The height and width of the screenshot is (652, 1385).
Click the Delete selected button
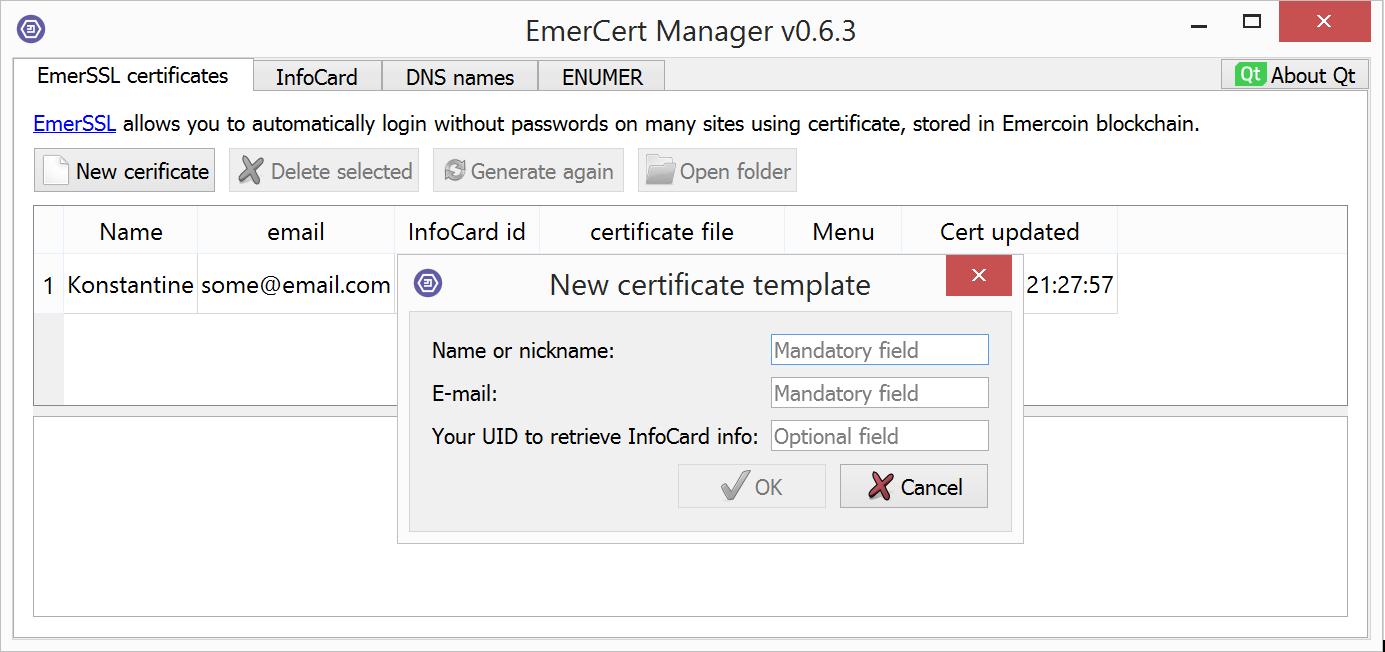(x=326, y=171)
